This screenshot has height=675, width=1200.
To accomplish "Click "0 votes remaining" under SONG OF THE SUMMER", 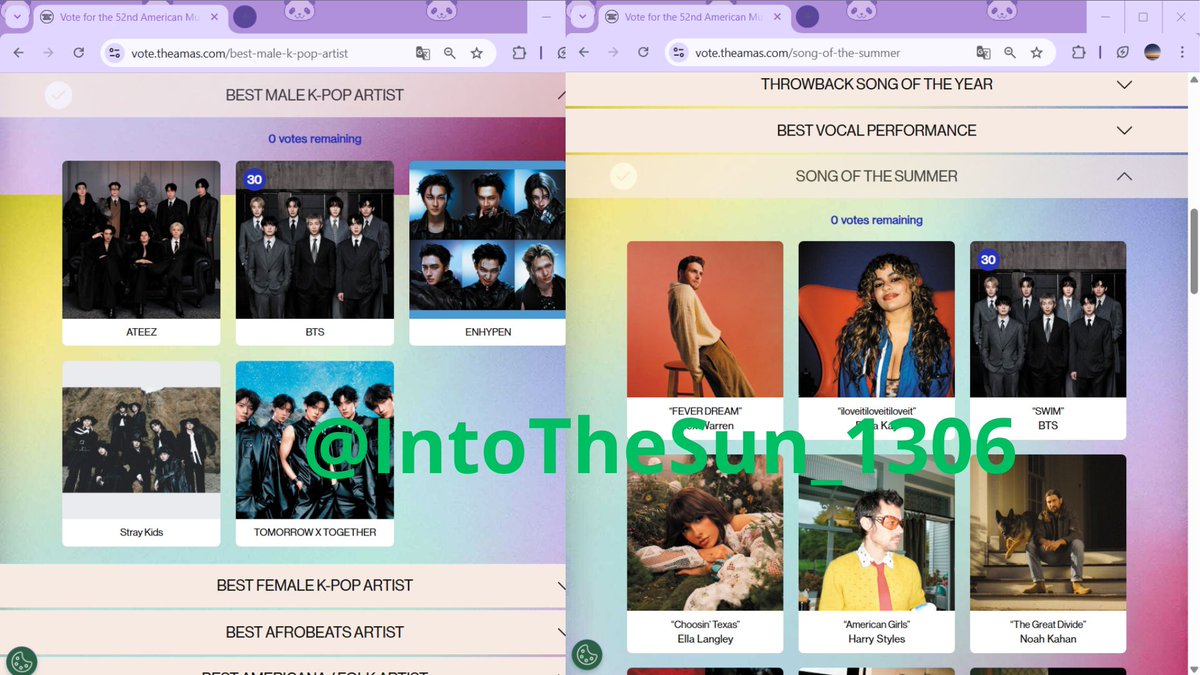I will (877, 220).
